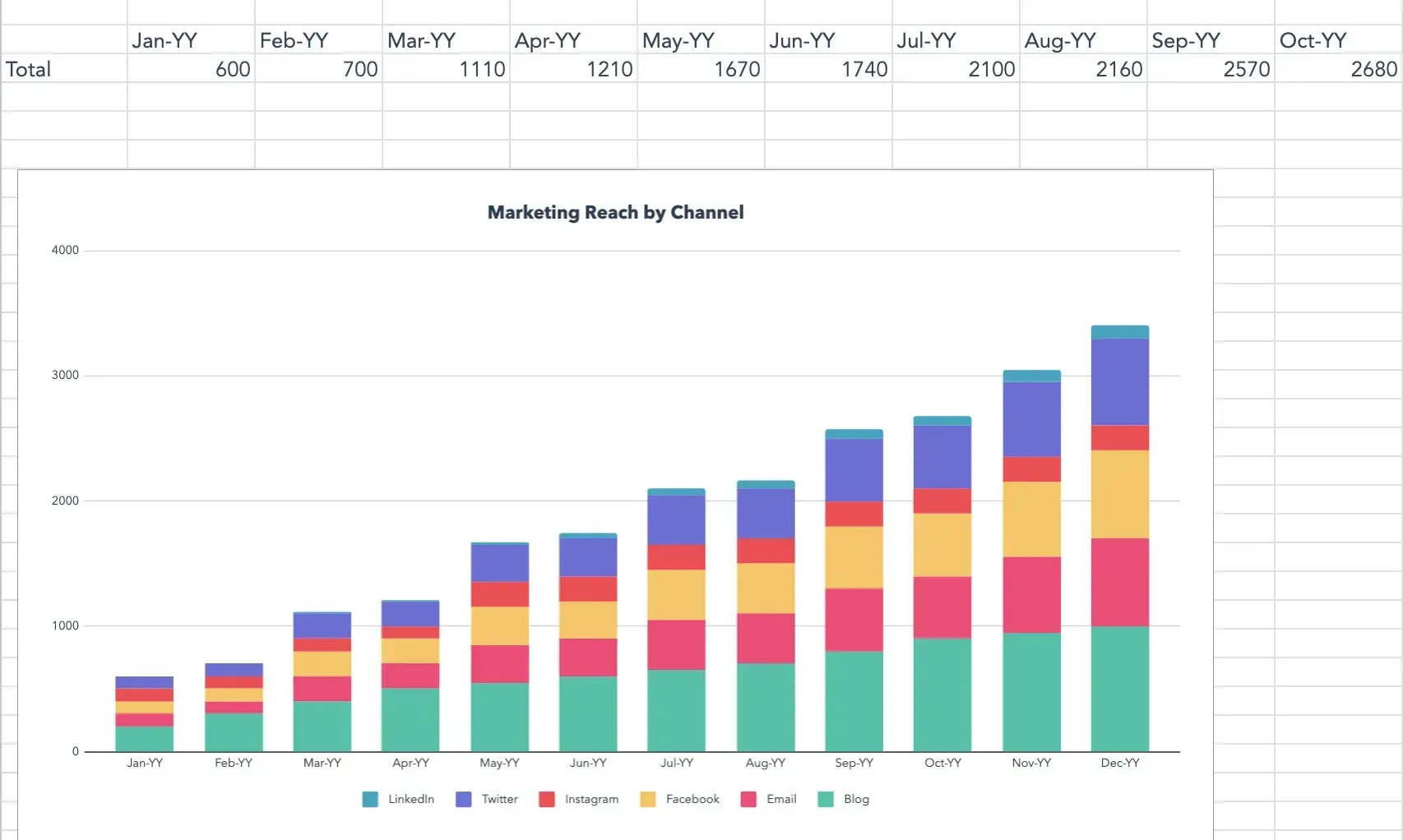
Task: Click the Instagram legend color swatch
Action: pos(547,799)
